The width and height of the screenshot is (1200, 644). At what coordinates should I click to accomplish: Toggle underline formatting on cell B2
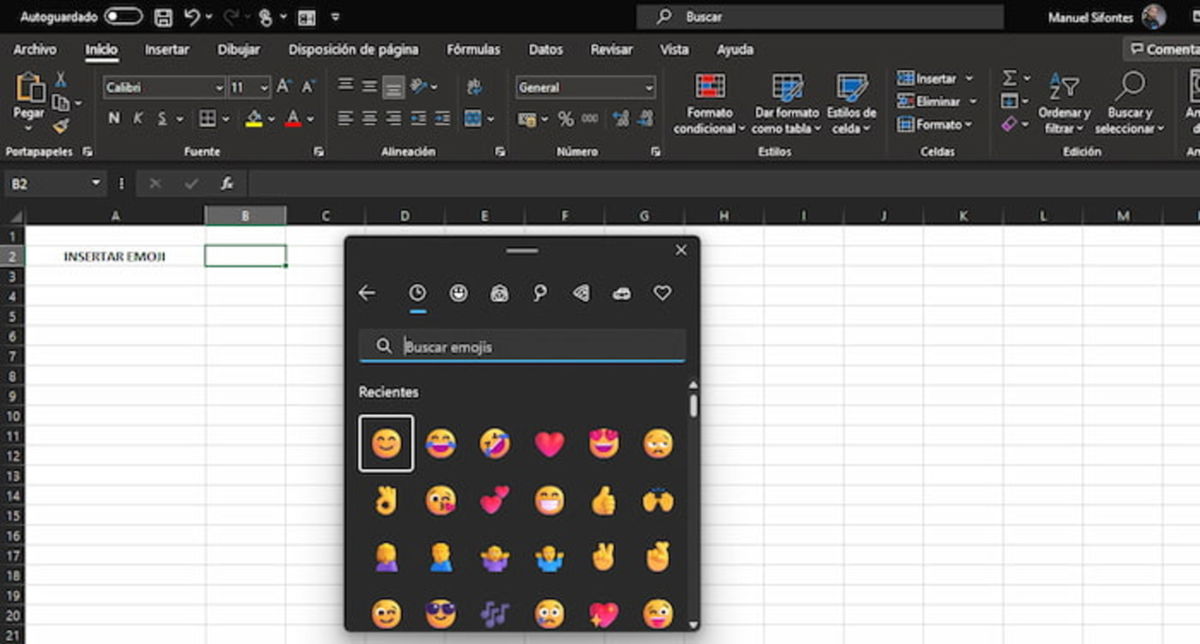point(162,118)
